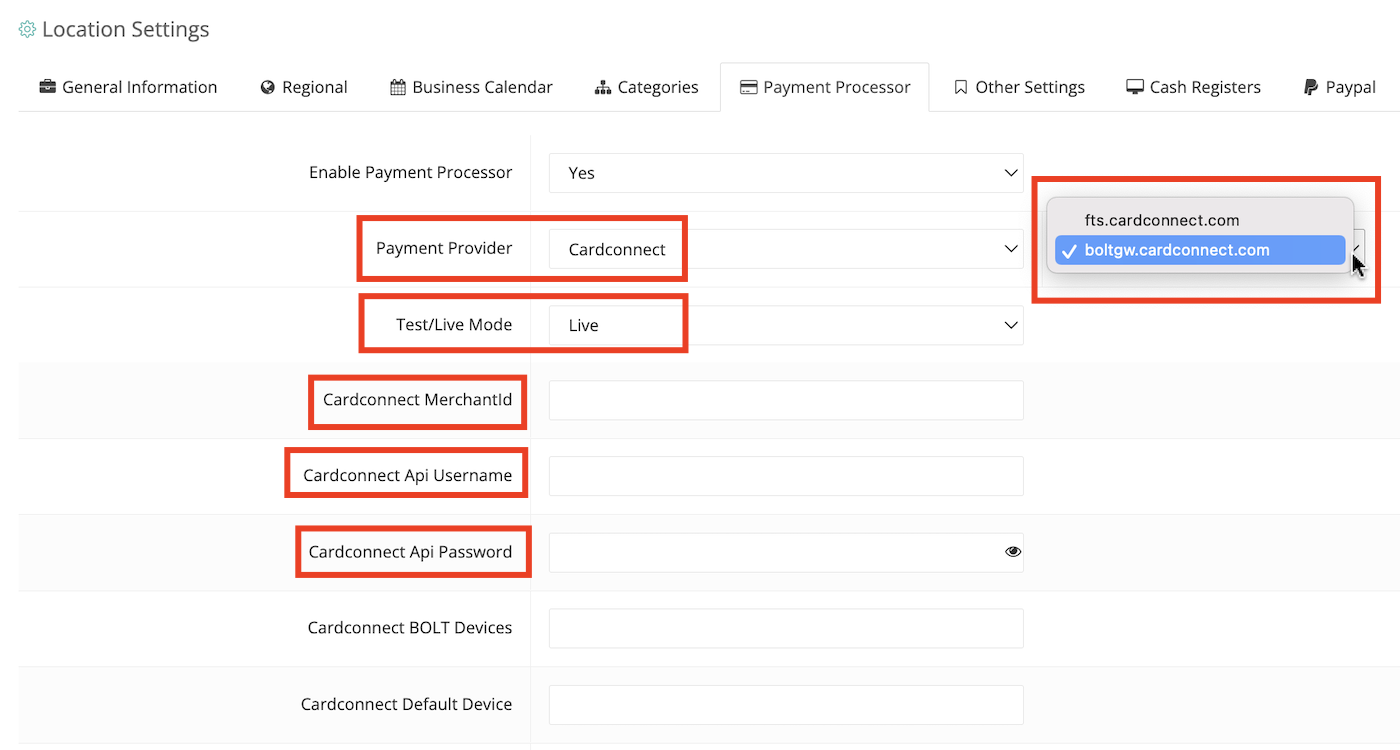This screenshot has height=750, width=1400.
Task: Click the gear icon beside Location Settings
Action: [x=28, y=30]
